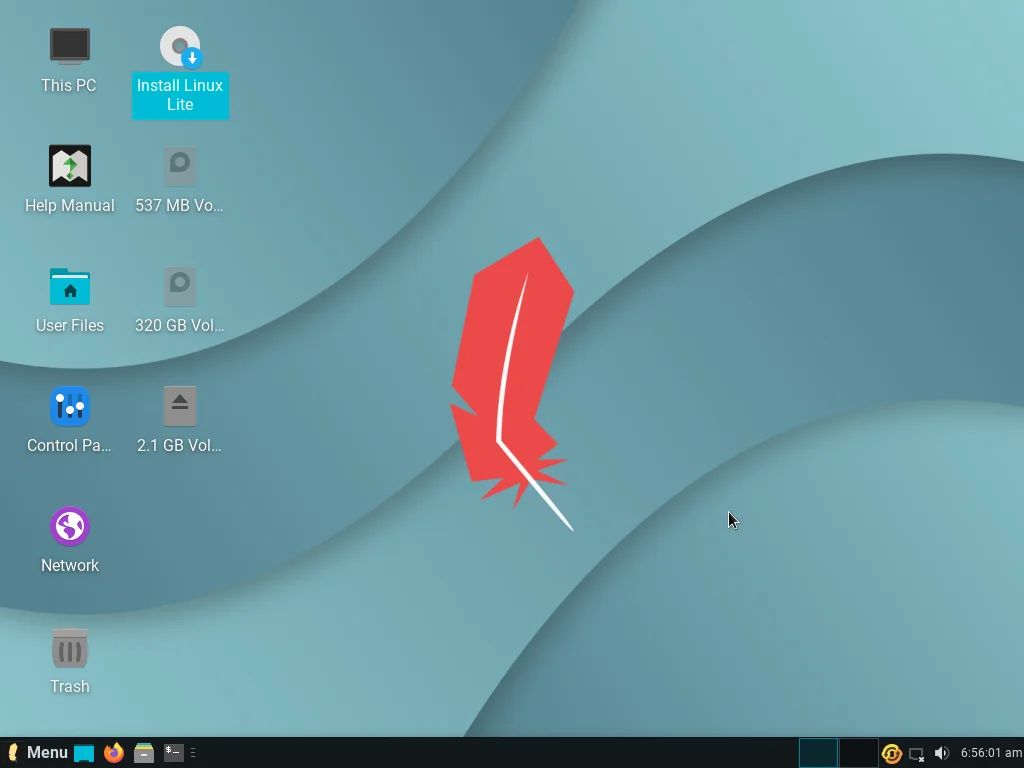Open the Help Manual

[70, 166]
